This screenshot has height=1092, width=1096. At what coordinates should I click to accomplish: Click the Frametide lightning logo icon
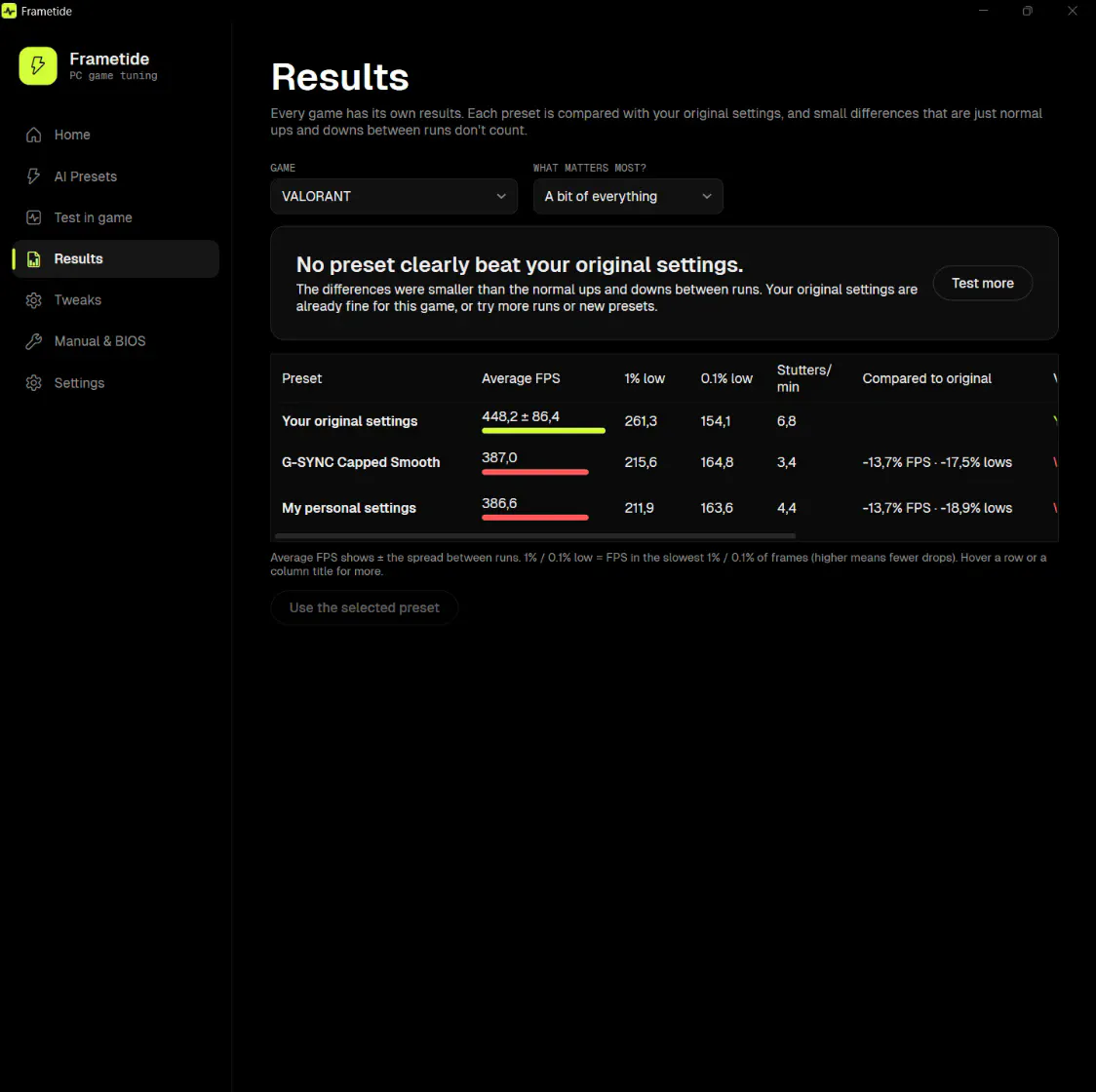(38, 65)
